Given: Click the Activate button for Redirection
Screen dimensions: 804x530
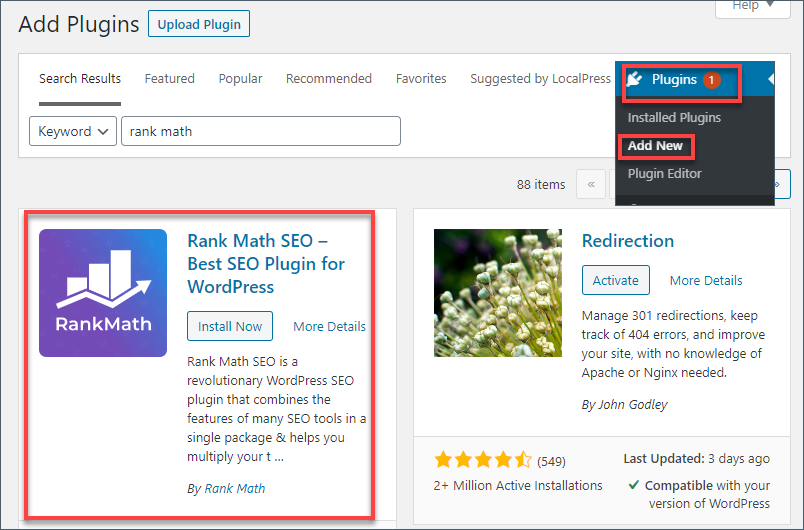Looking at the screenshot, I should (x=616, y=280).
